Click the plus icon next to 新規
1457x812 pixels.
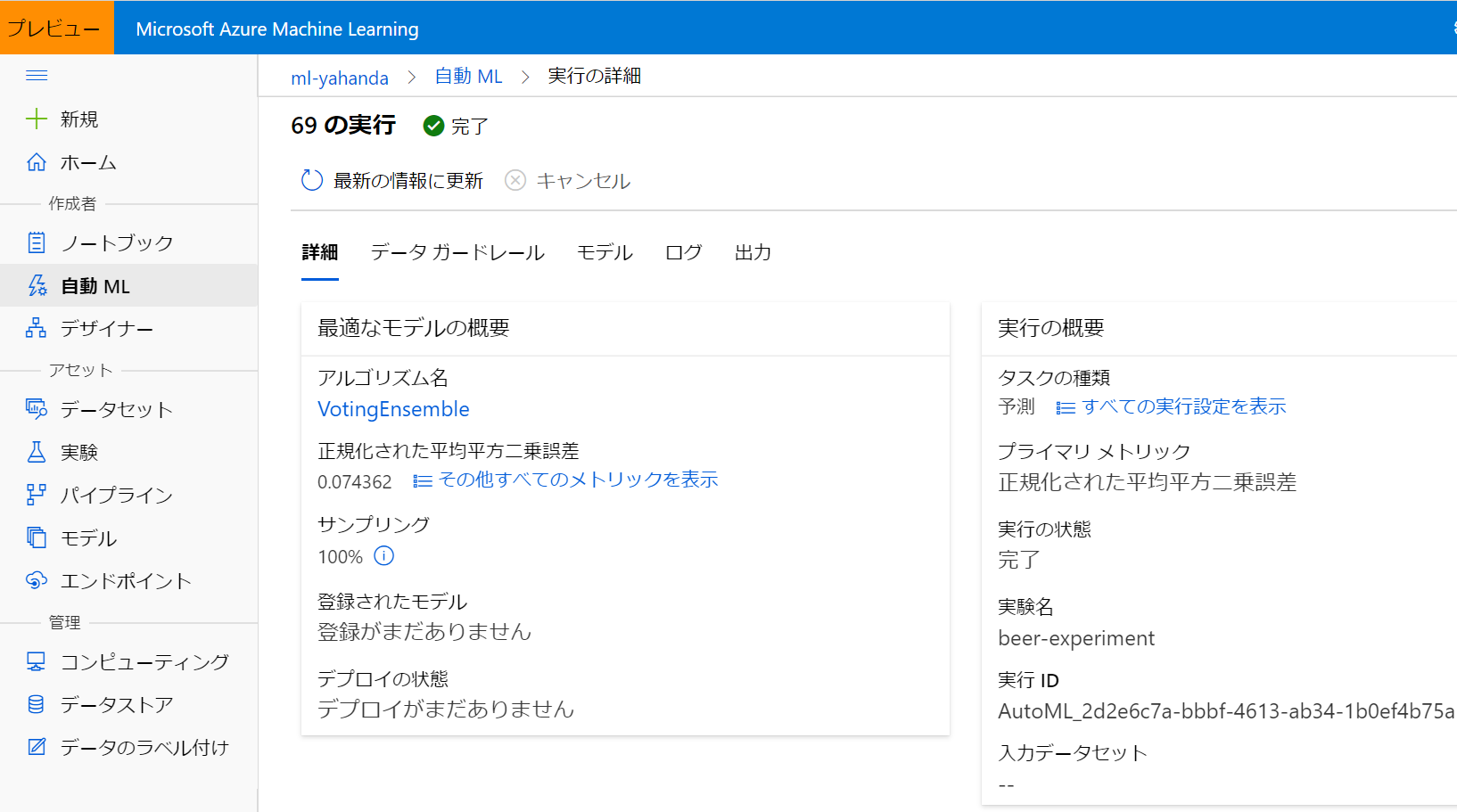tap(37, 119)
